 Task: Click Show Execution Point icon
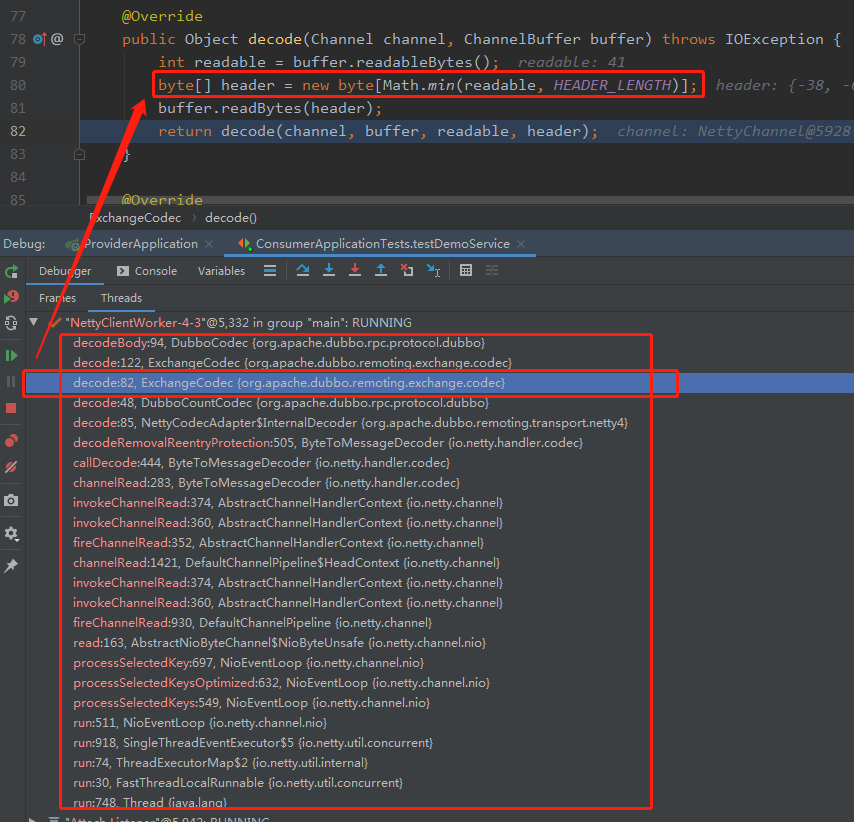[270, 271]
